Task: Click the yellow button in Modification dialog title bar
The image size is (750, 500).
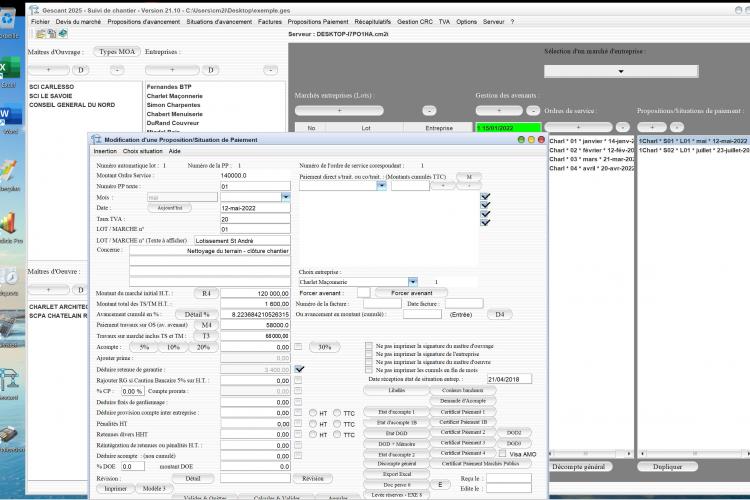Action: pos(531,139)
